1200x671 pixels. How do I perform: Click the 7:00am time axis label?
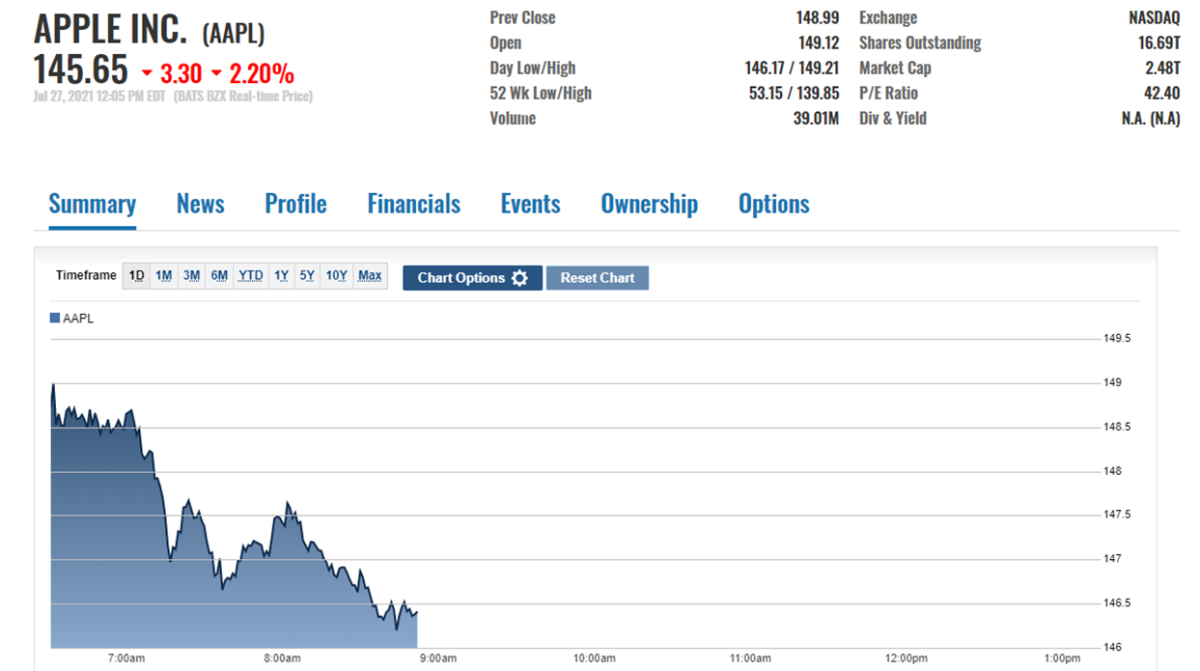coord(126,658)
